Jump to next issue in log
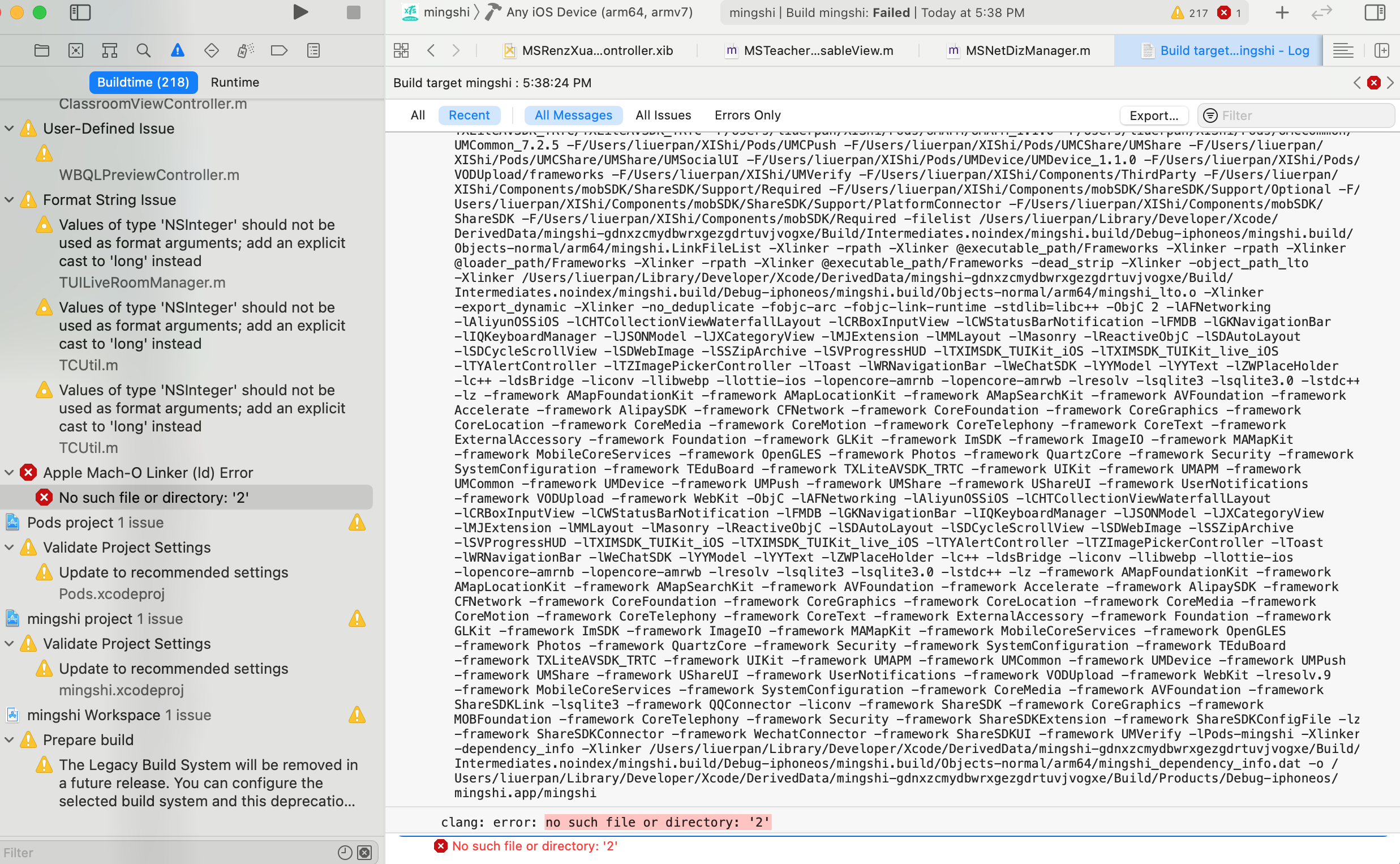Image resolution: width=1400 pixels, height=864 pixels. click(1390, 83)
